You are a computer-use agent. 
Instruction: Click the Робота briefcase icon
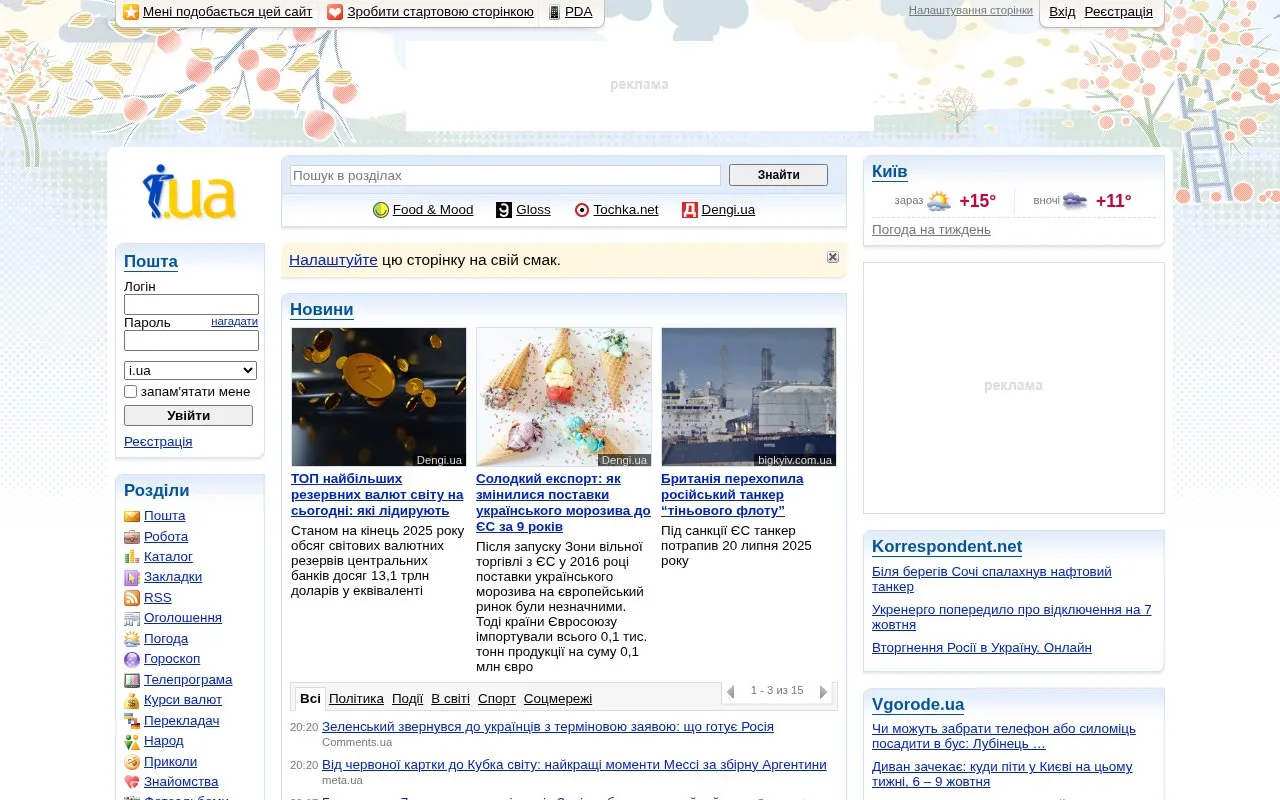132,537
